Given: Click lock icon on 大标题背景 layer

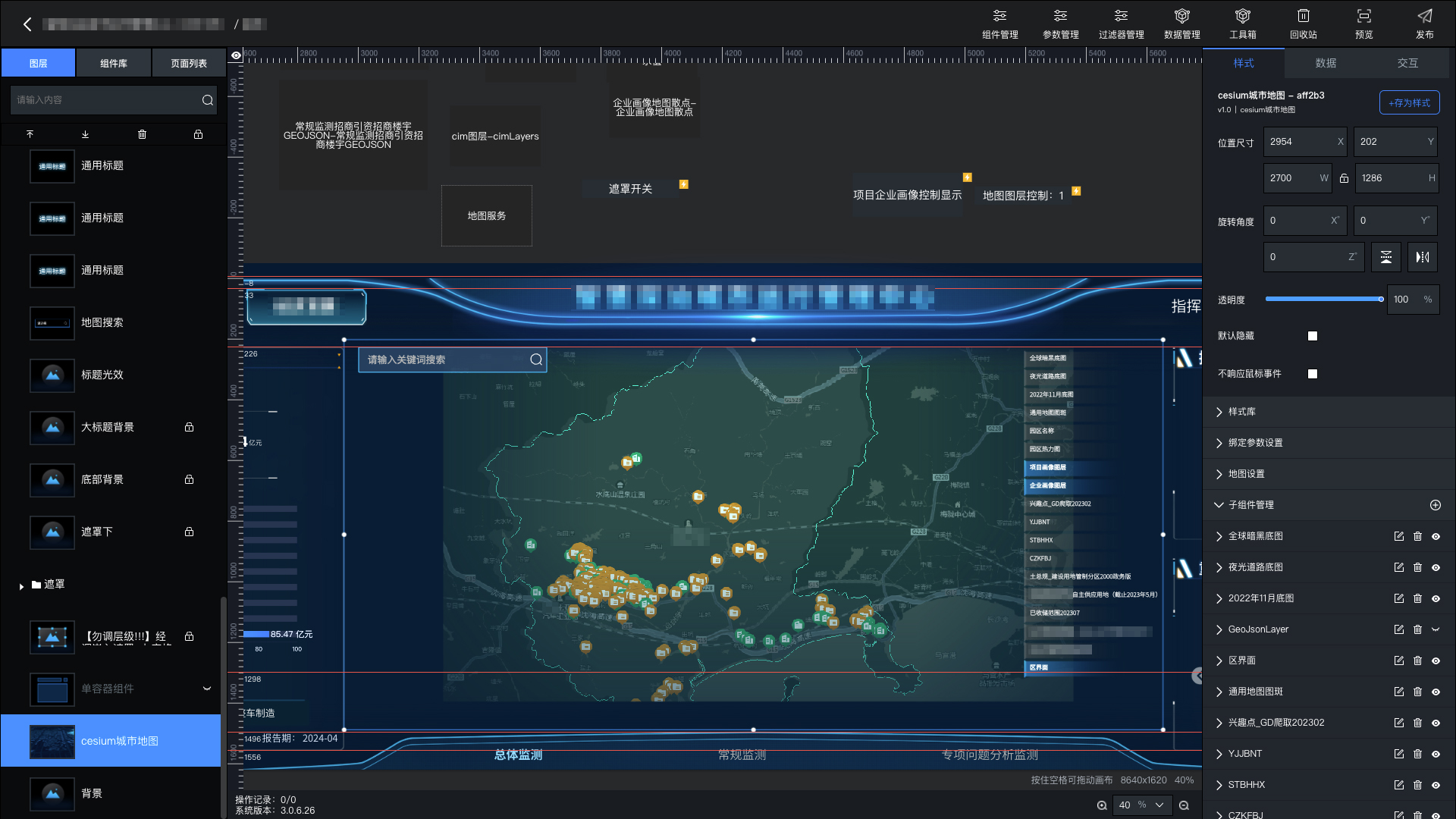Looking at the screenshot, I should (189, 427).
